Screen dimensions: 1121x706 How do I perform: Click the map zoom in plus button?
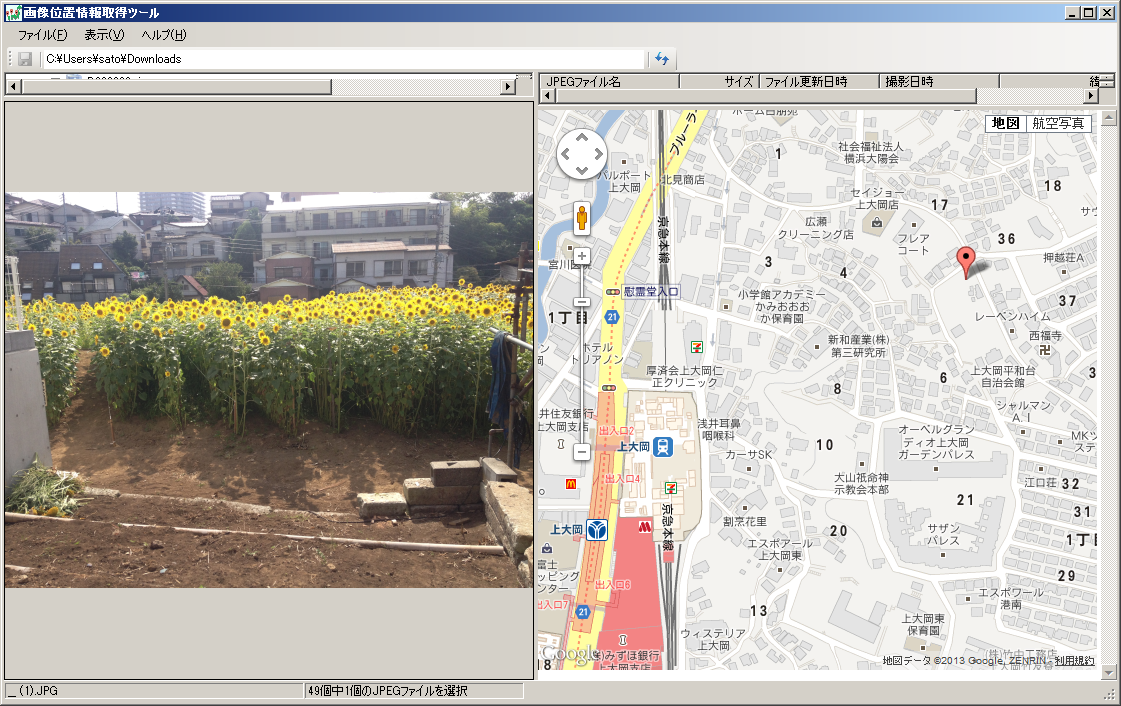click(x=581, y=256)
